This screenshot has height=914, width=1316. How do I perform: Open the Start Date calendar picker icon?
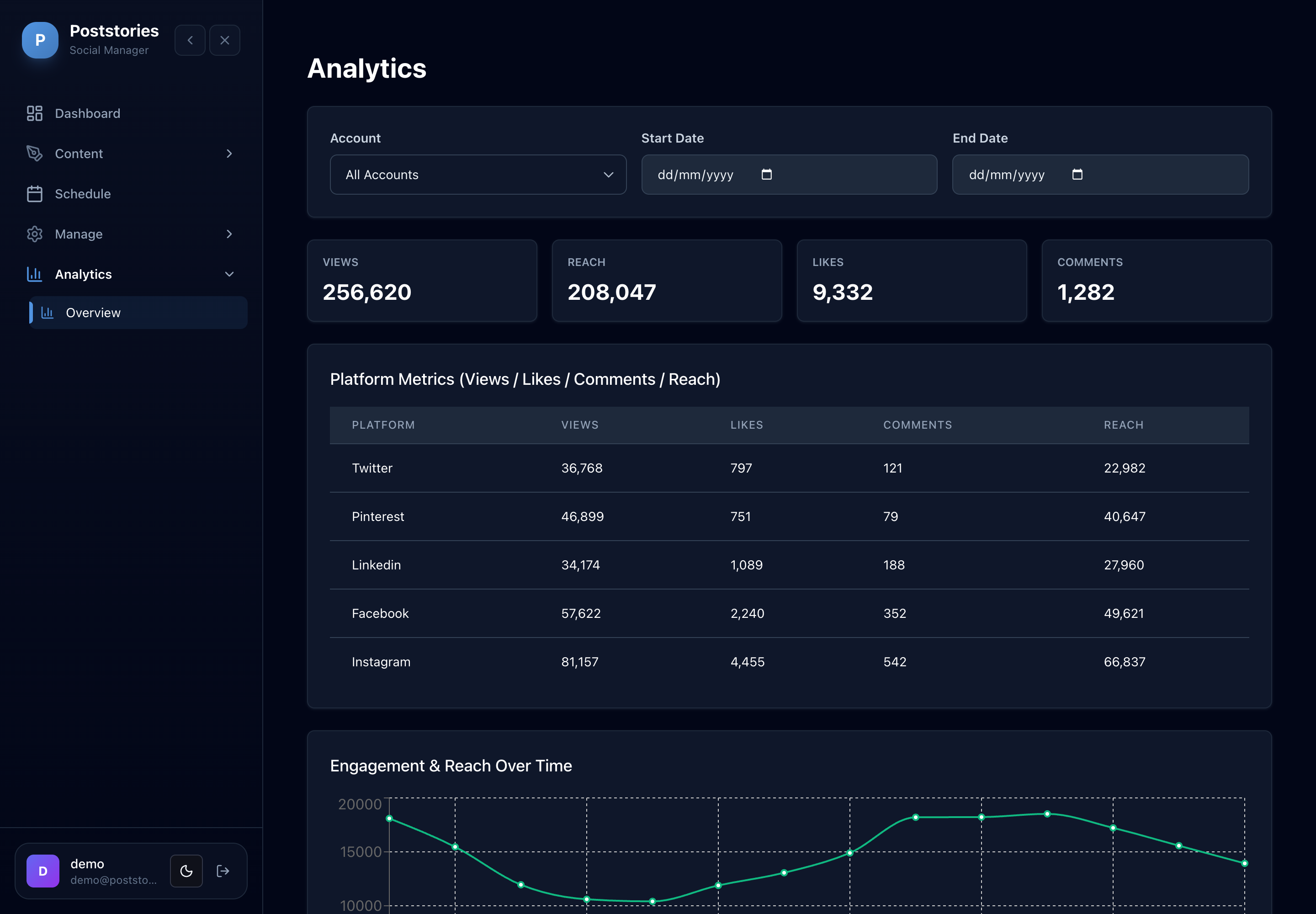[x=766, y=174]
